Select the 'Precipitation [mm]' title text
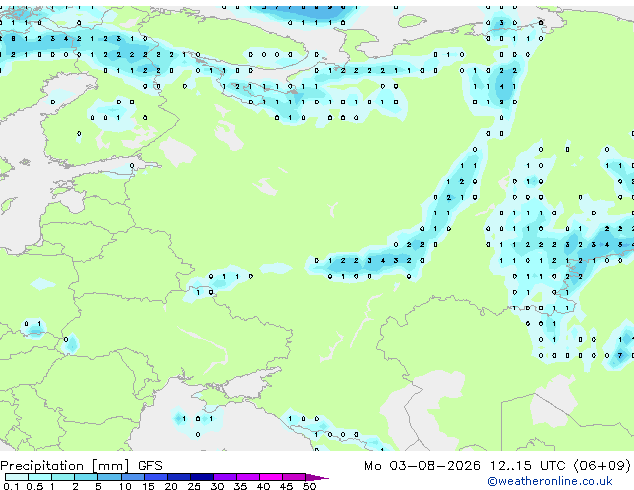 pos(65,466)
